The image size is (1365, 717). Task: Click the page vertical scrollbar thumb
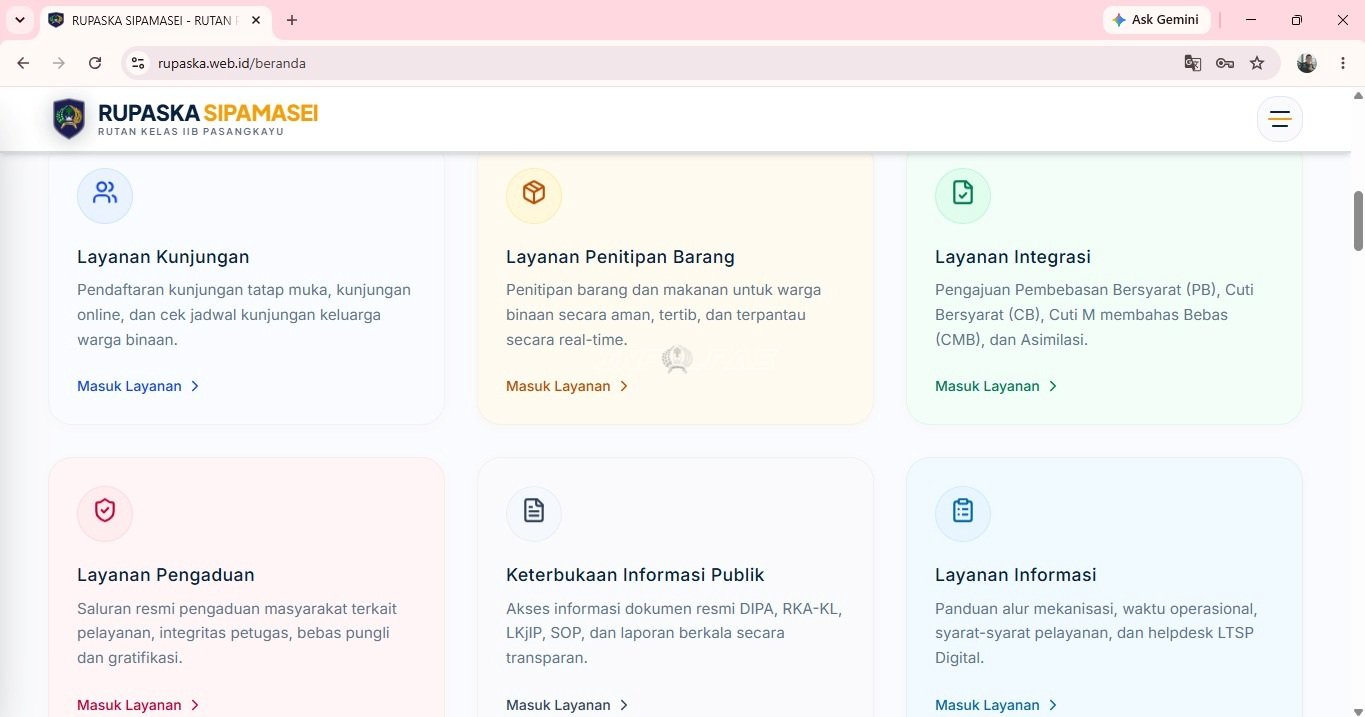(x=1358, y=220)
